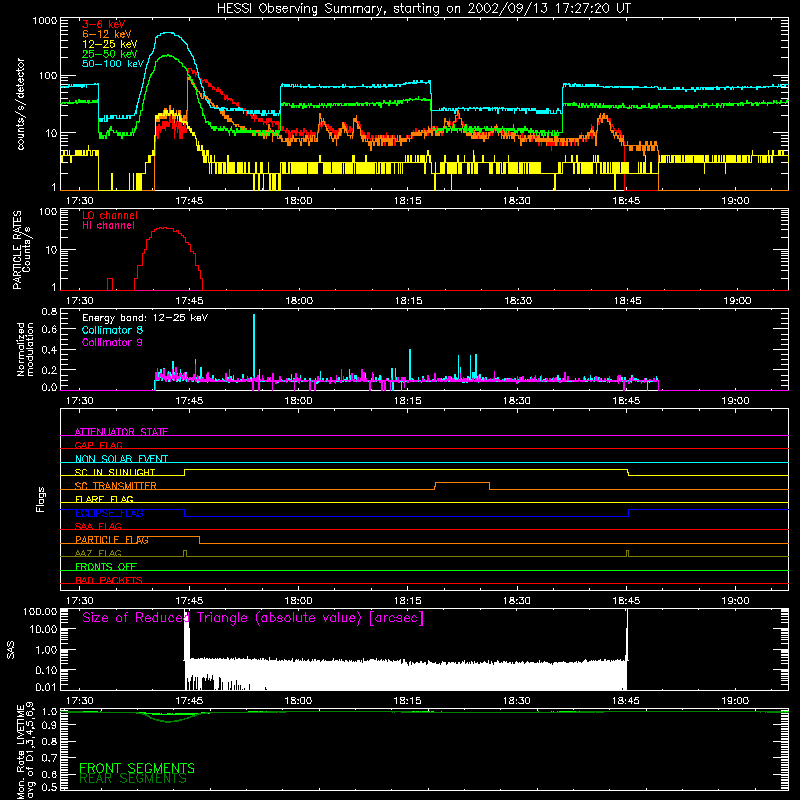
Task: Click the NON SOLAR EVENT flag label
Action: pyautogui.click(x=121, y=459)
